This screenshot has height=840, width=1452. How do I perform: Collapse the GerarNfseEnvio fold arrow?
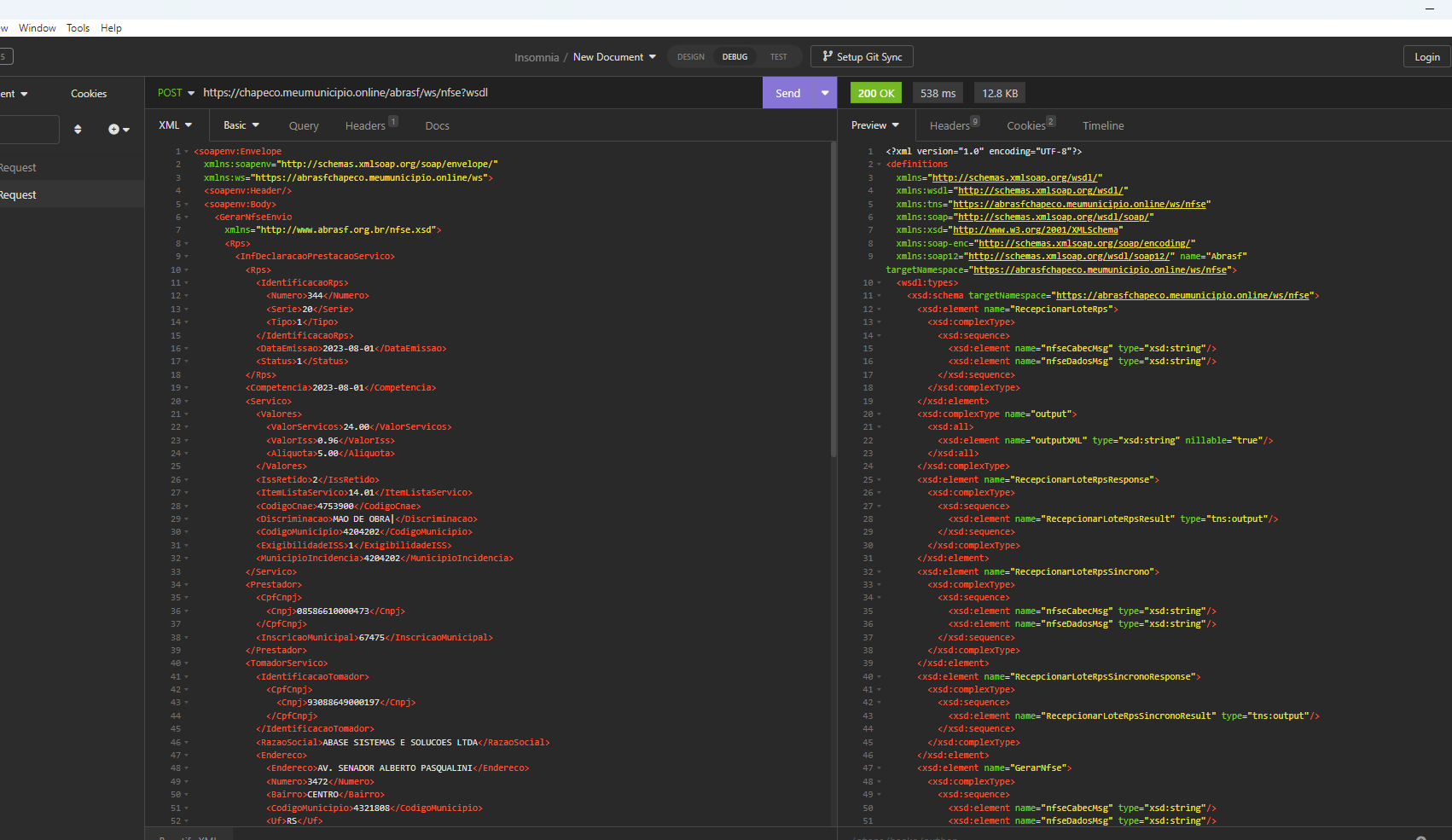(186, 217)
